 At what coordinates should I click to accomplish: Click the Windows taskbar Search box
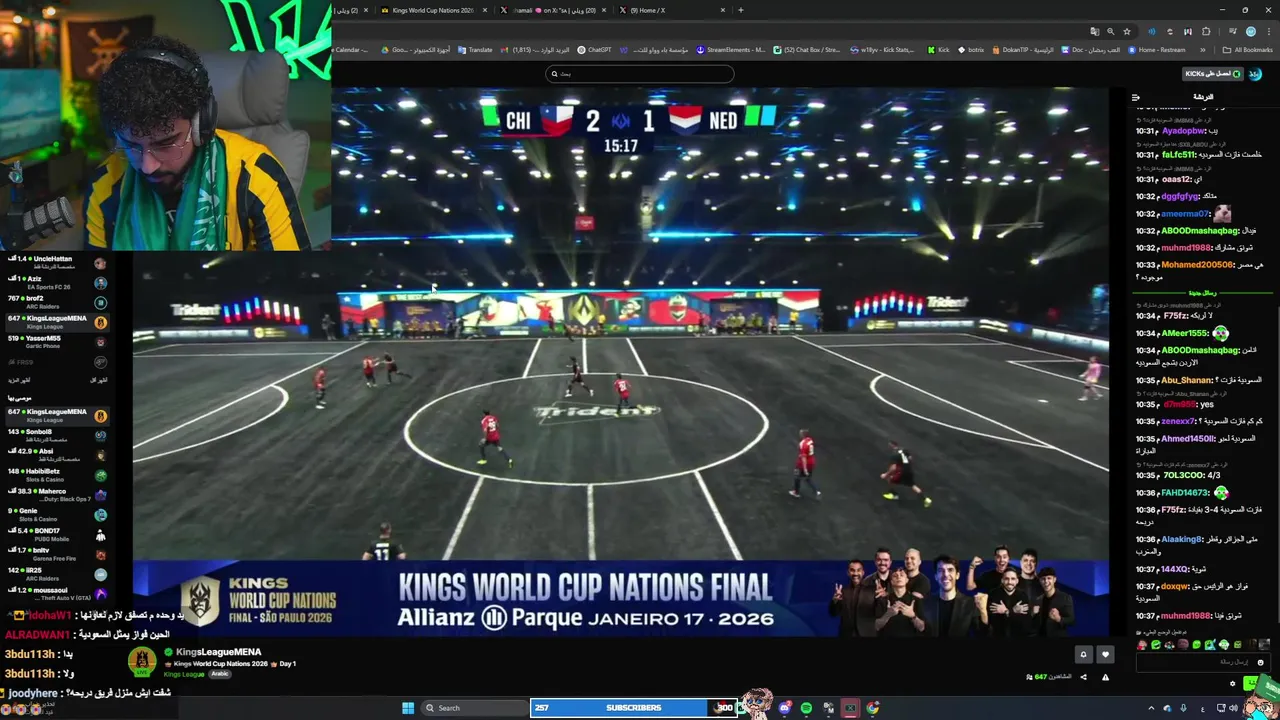474,708
